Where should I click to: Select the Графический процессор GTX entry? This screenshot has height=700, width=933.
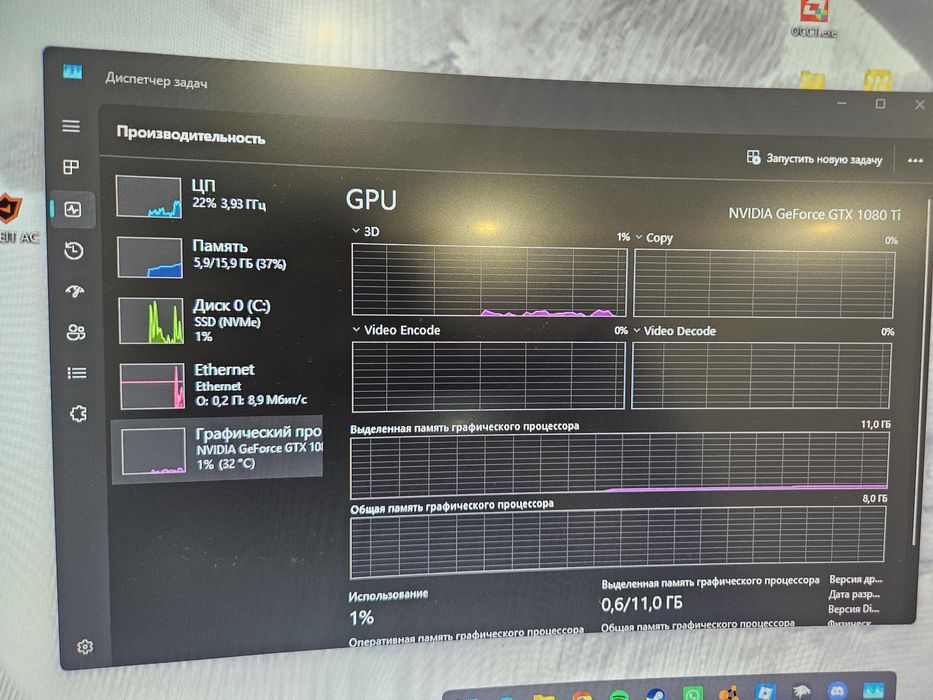(x=217, y=449)
